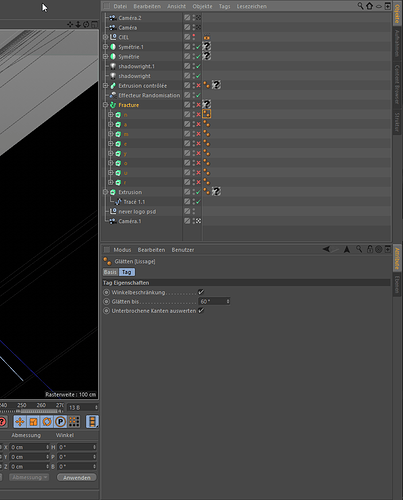Toggle Unterbrochene Kanten auswerten checkbox
The image size is (403, 500).
(201, 311)
